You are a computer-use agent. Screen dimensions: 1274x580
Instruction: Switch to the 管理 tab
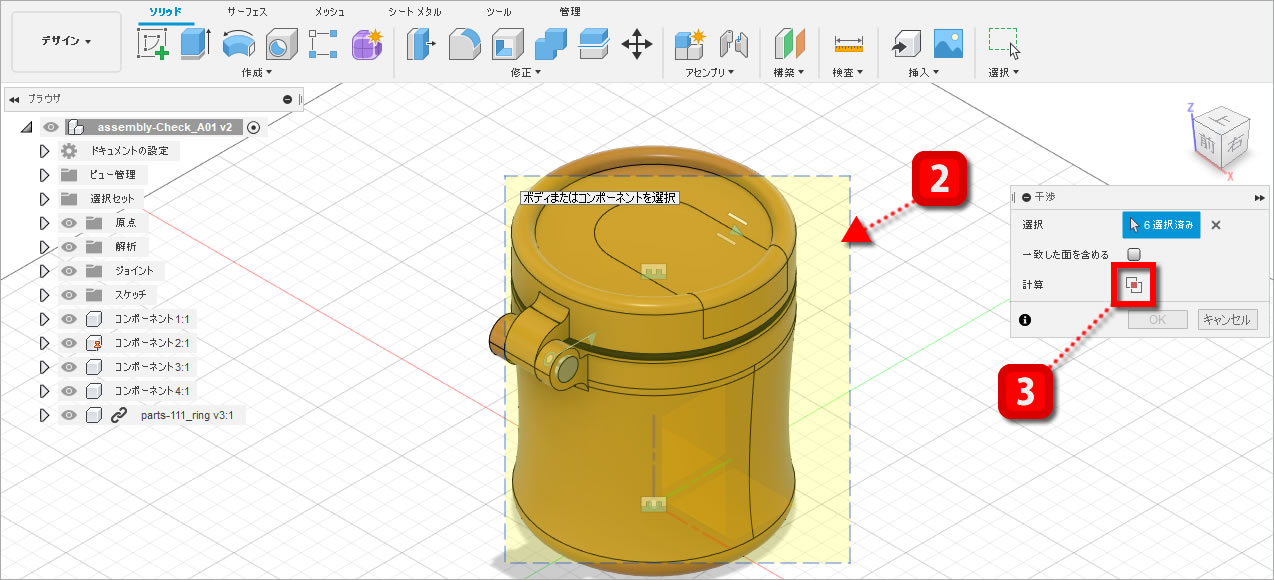point(570,12)
